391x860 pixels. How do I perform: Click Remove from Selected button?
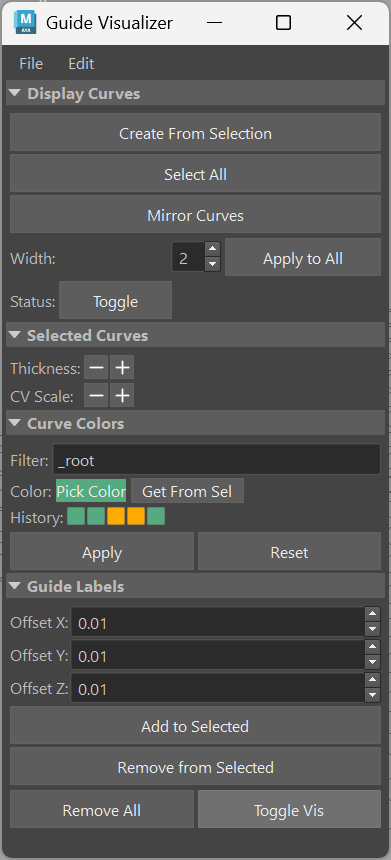pos(195,767)
